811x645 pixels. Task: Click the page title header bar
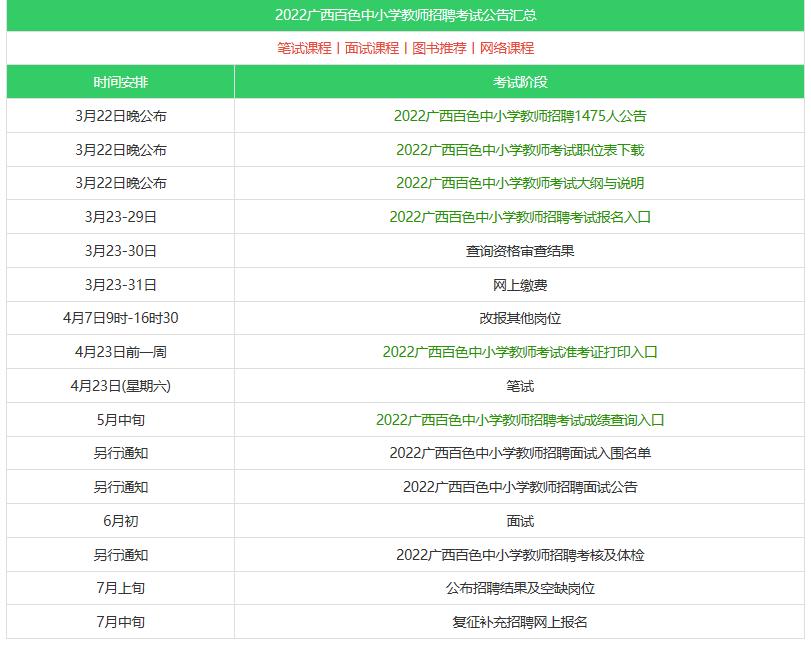tap(405, 13)
